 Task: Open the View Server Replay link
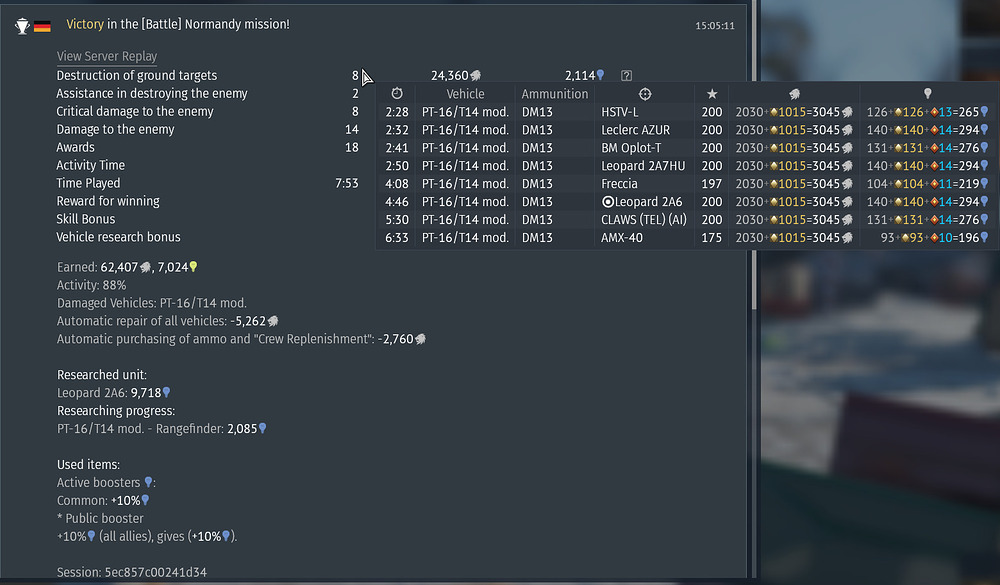click(106, 56)
